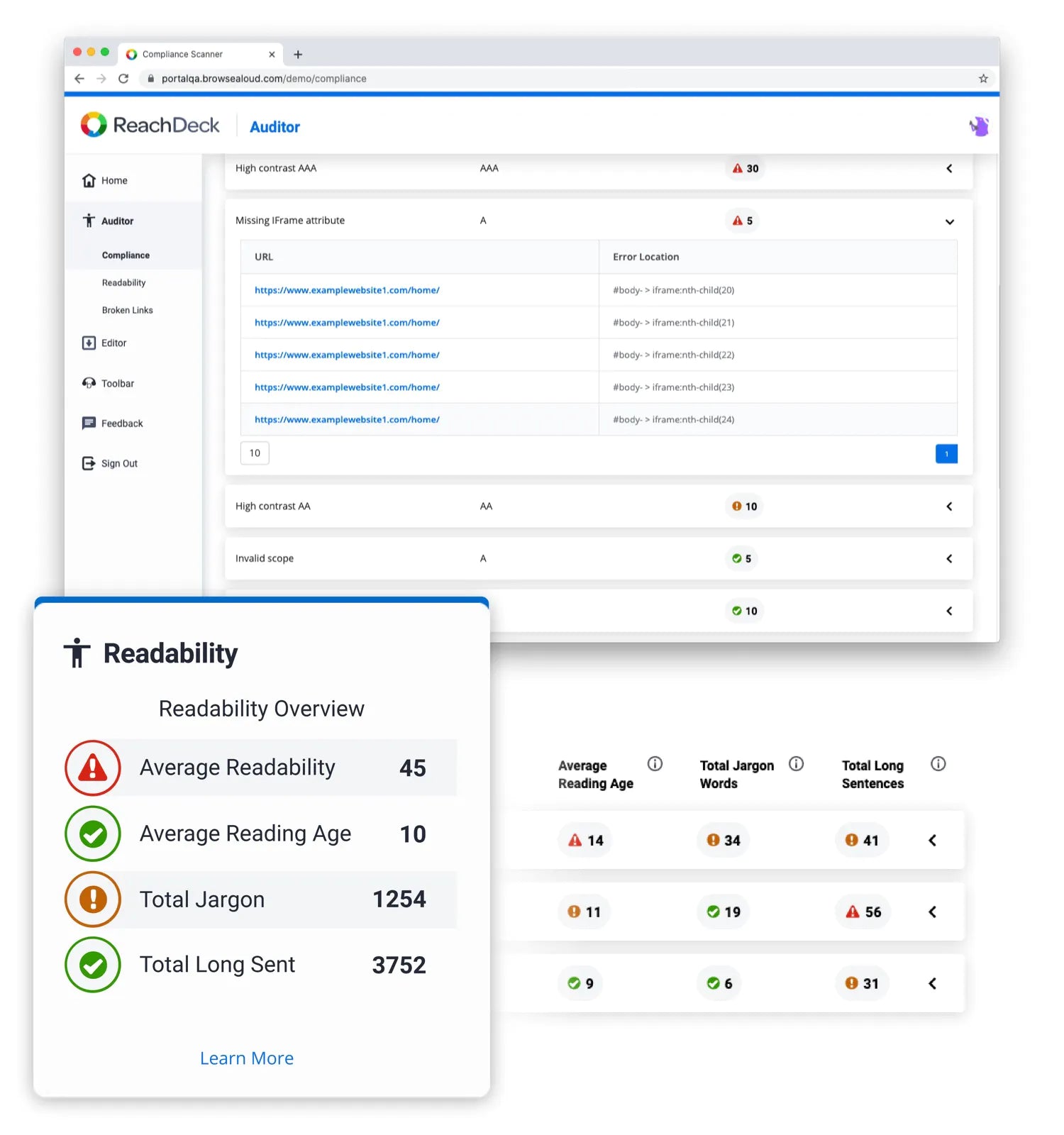1064x1135 pixels.
Task: Click the Feedback icon in sidebar
Action: pyautogui.click(x=89, y=423)
